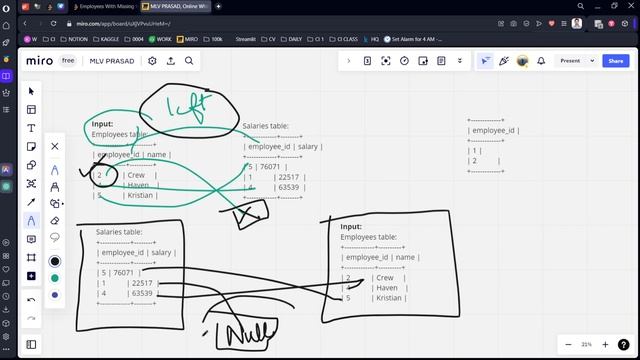Select the Lasso tool
The height and width of the screenshot is (360, 640).
[55, 238]
